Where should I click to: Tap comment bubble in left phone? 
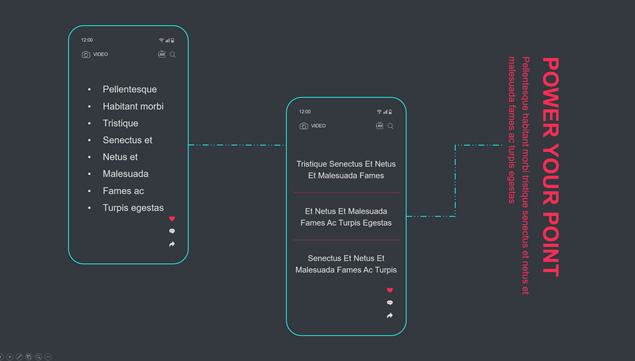pos(172,231)
